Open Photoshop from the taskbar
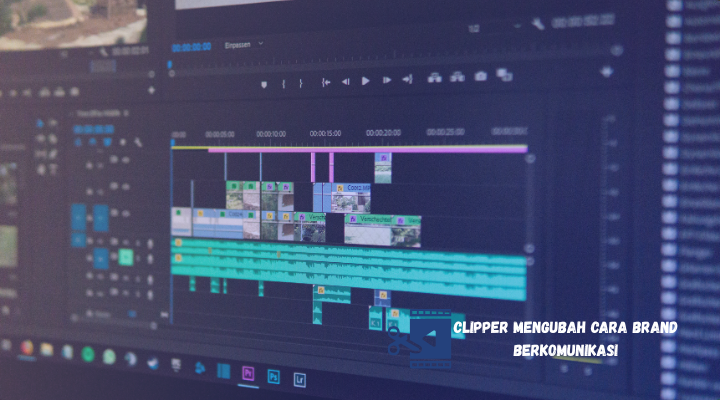Screen dimensions: 720x400 pyautogui.click(x=274, y=377)
